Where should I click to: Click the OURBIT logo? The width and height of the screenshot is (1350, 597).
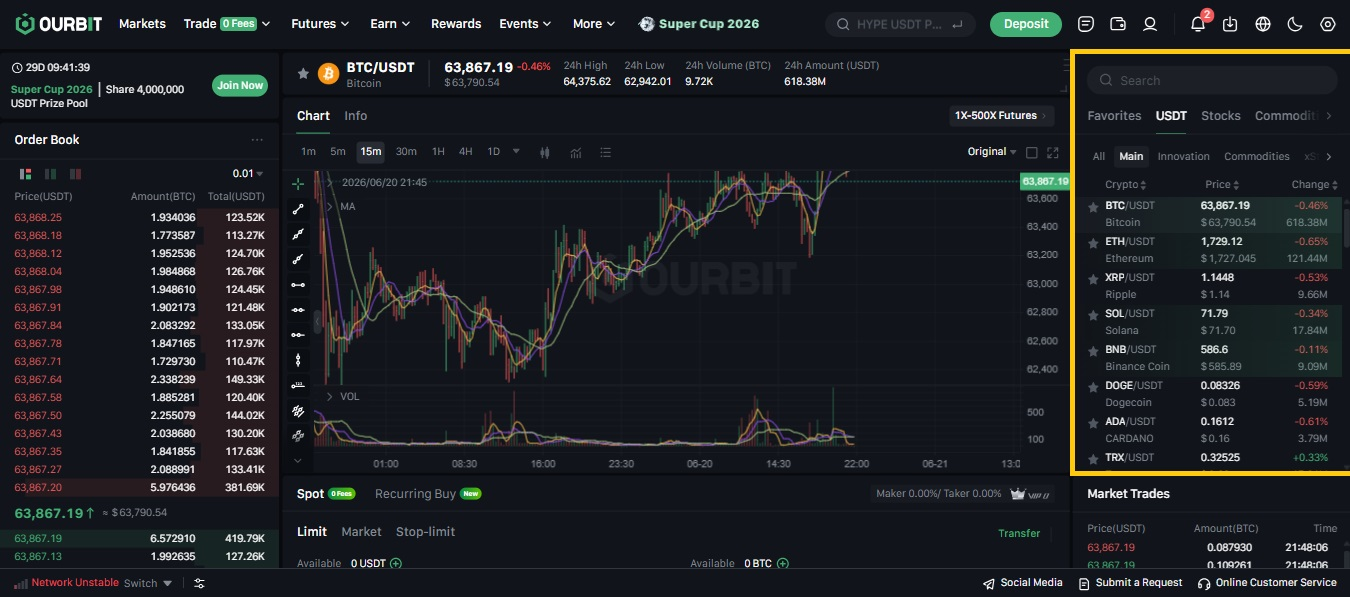60,23
